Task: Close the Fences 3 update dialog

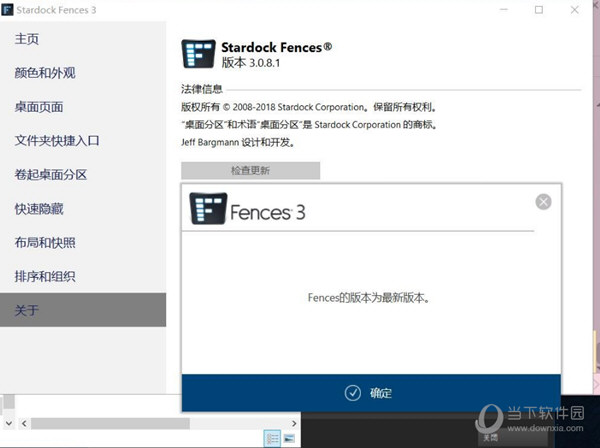Action: pos(543,202)
